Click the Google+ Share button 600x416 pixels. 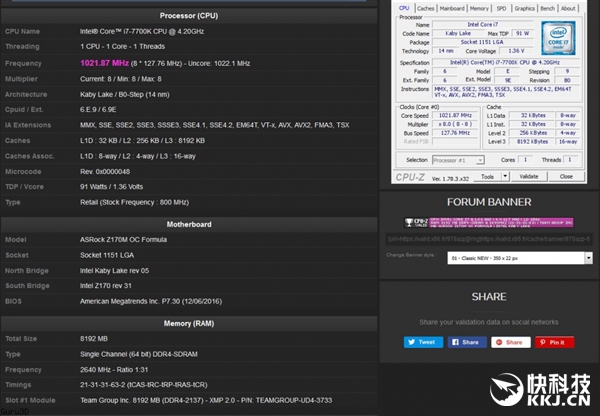(x=511, y=342)
